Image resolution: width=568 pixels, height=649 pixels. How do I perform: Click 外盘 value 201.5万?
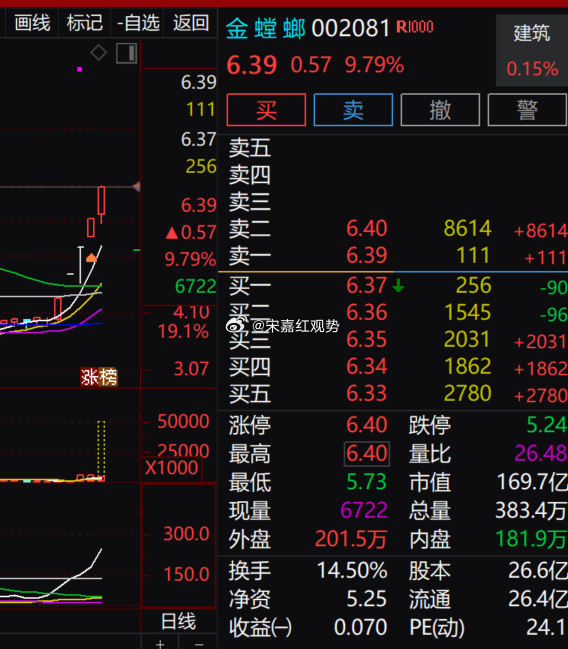pyautogui.click(x=351, y=539)
